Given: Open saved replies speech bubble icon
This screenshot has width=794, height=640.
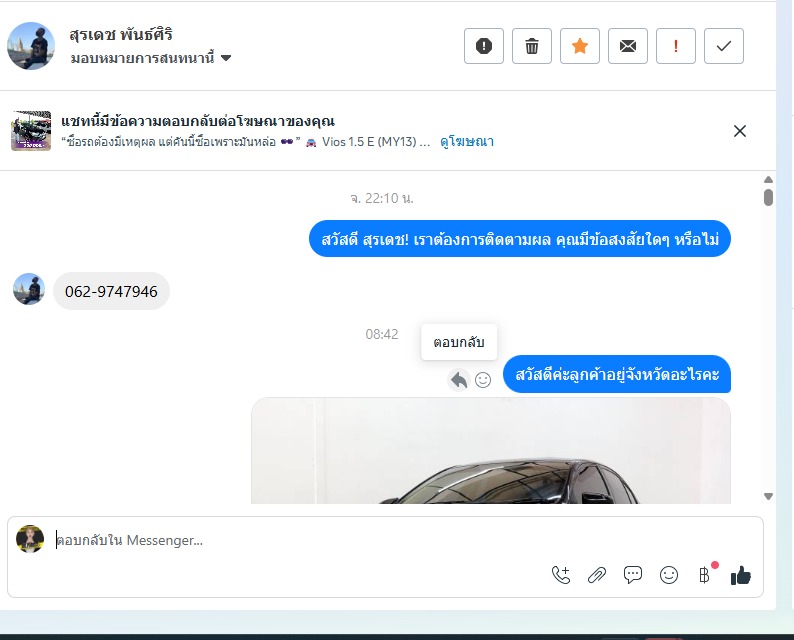Looking at the screenshot, I should pos(633,575).
